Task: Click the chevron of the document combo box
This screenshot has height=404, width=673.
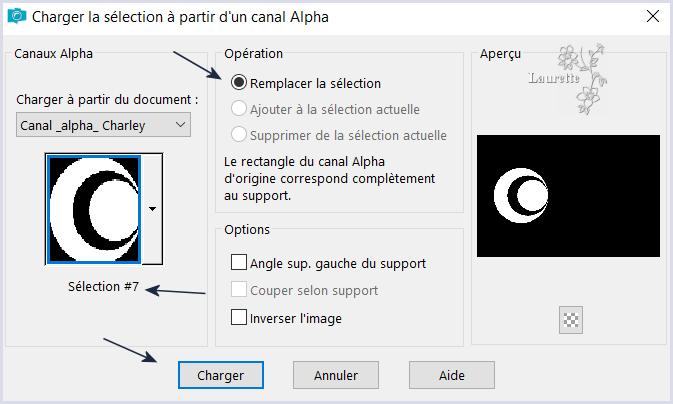Action: (180, 125)
